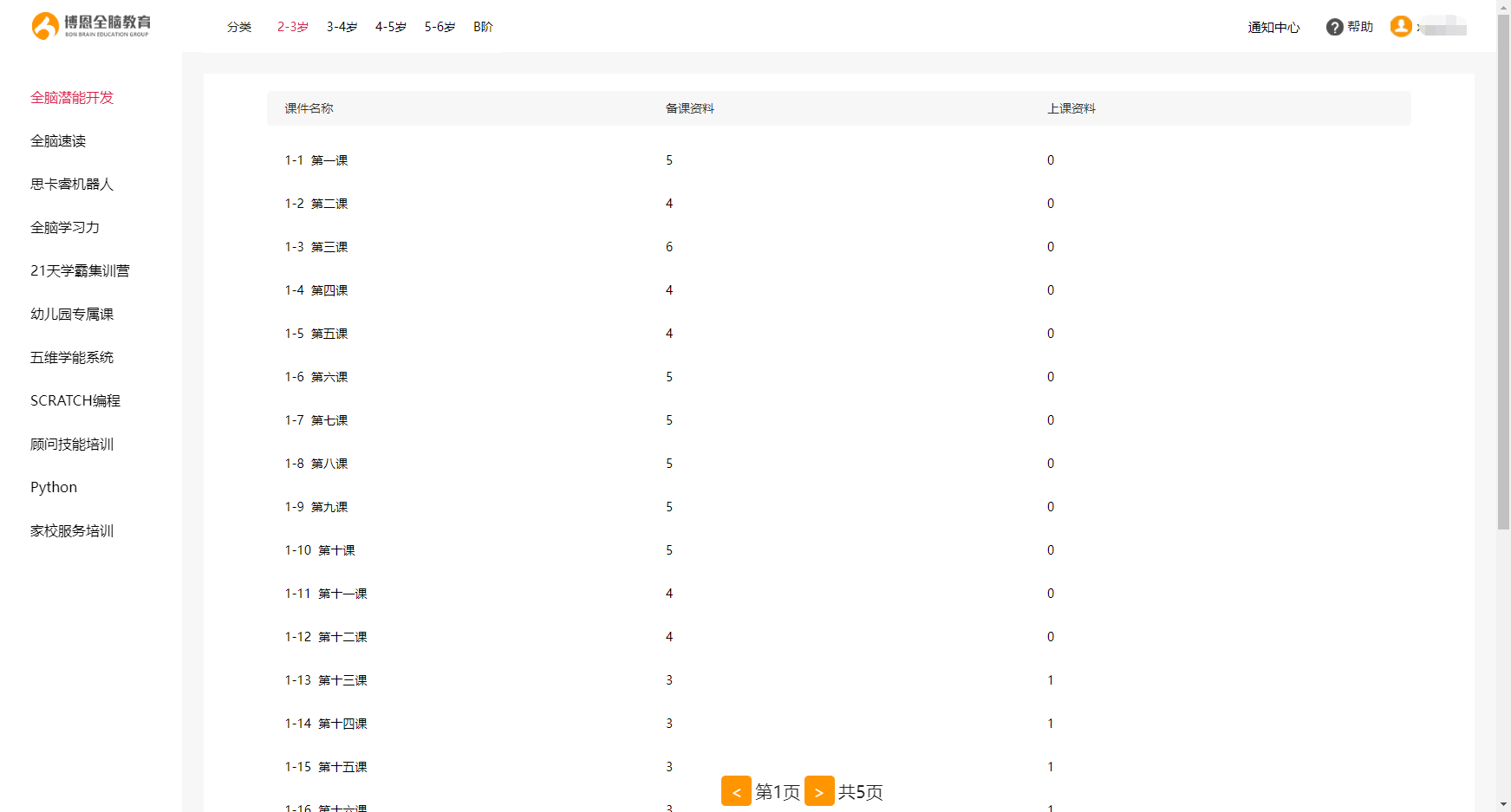Open lesson 1-7 第七课
The height and width of the screenshot is (812, 1511).
tap(316, 420)
